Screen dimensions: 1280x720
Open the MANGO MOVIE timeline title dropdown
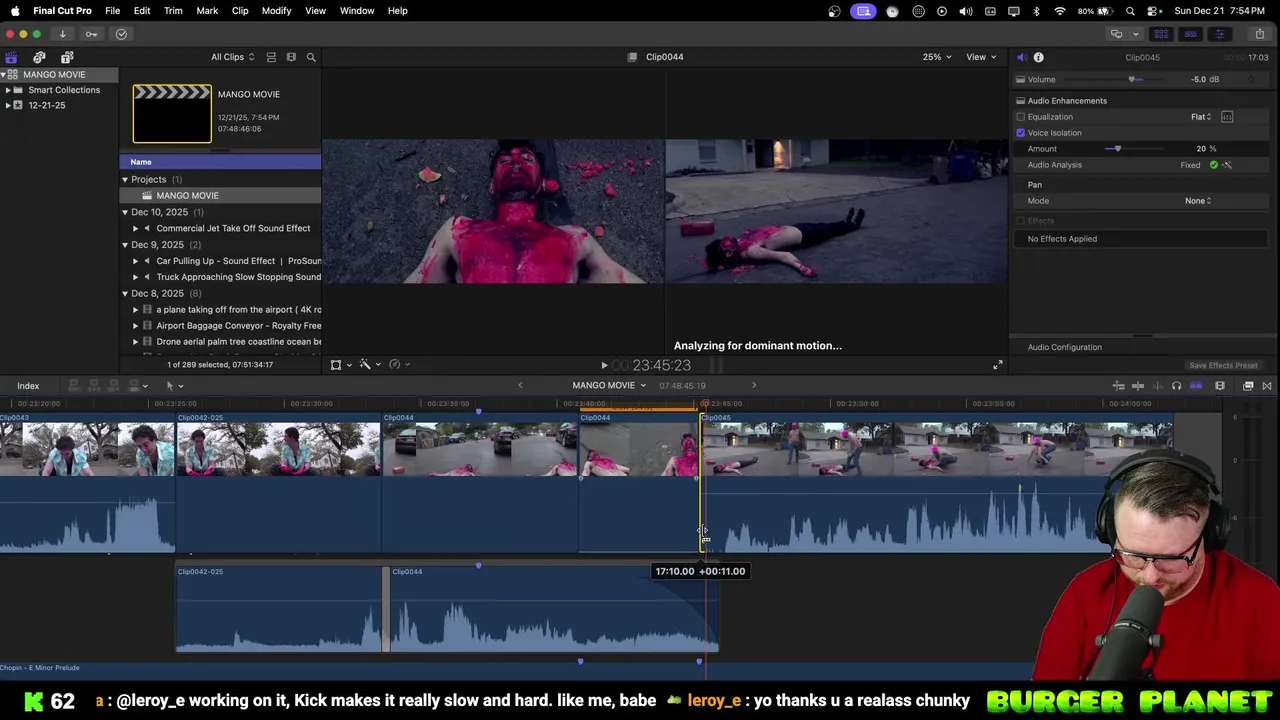pyautogui.click(x=609, y=386)
